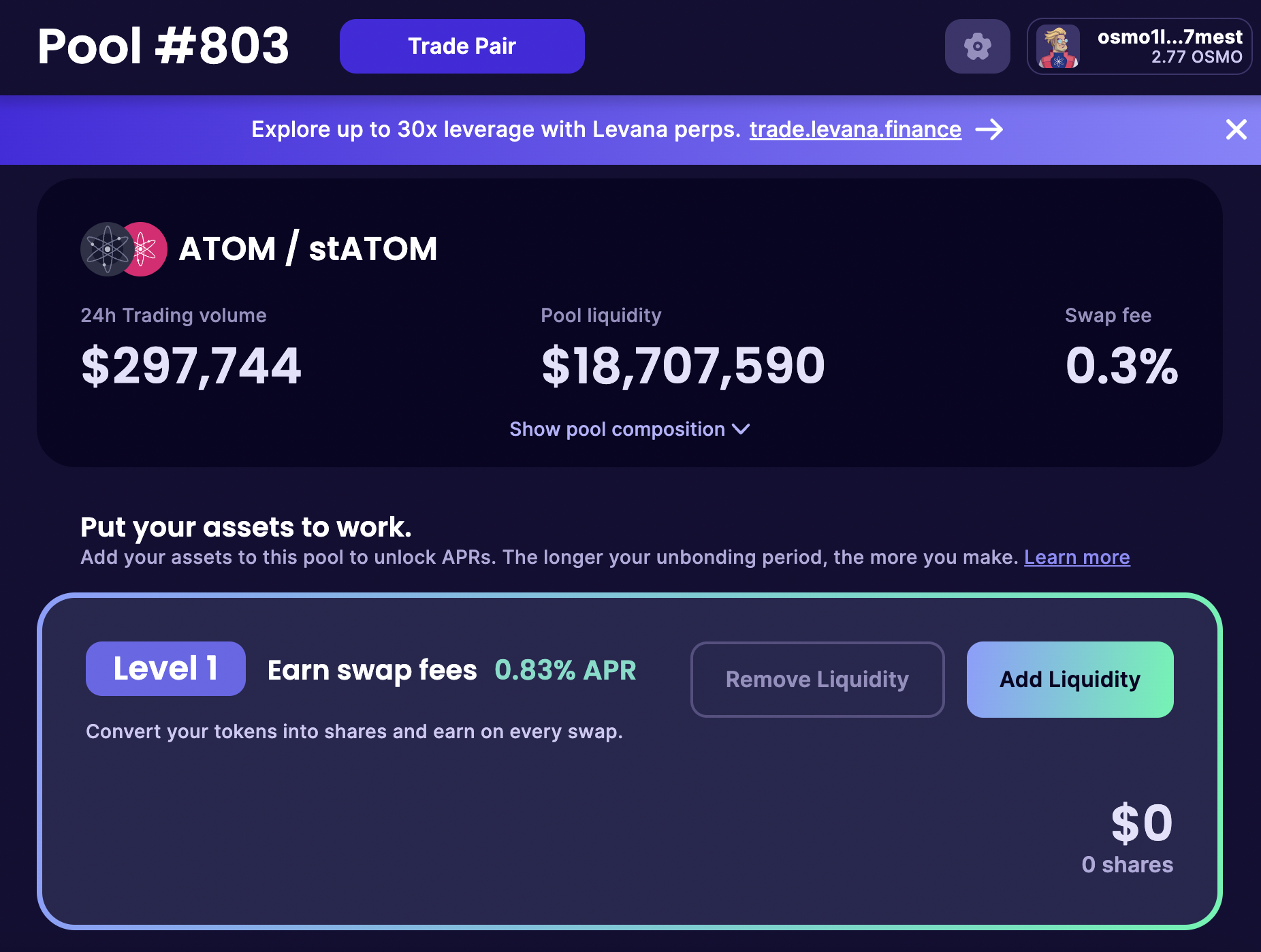This screenshot has height=952, width=1261.
Task: Click Add Liquidity button
Action: [x=1070, y=679]
